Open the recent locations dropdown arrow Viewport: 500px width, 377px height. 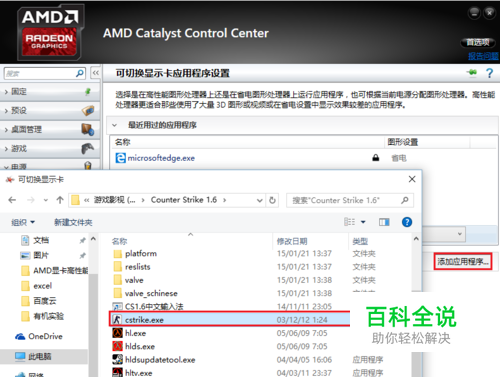click(46, 200)
